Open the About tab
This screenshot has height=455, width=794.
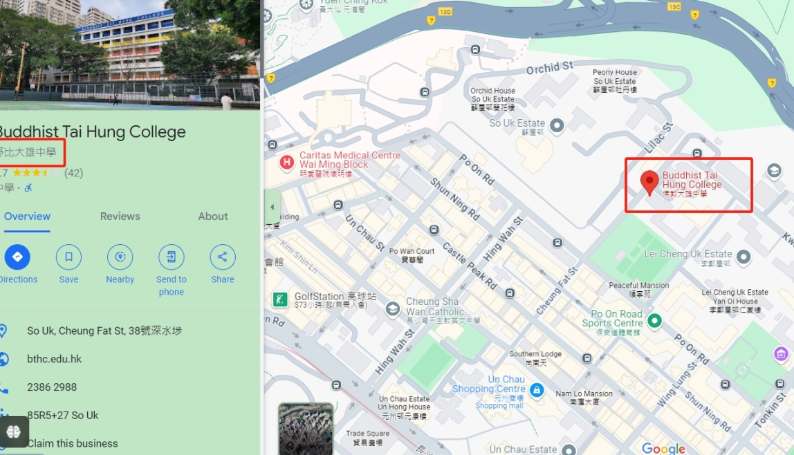(x=212, y=216)
